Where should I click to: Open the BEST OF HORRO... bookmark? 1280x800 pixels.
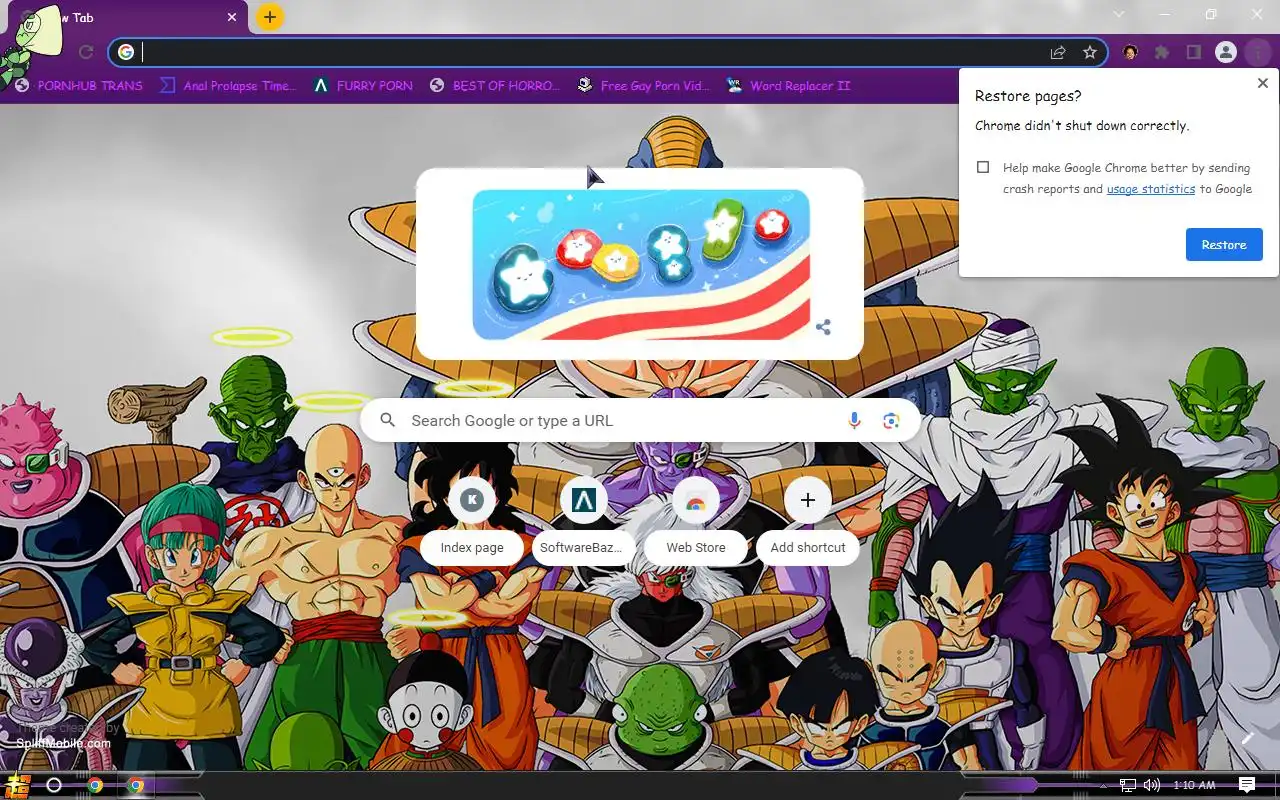click(x=494, y=86)
